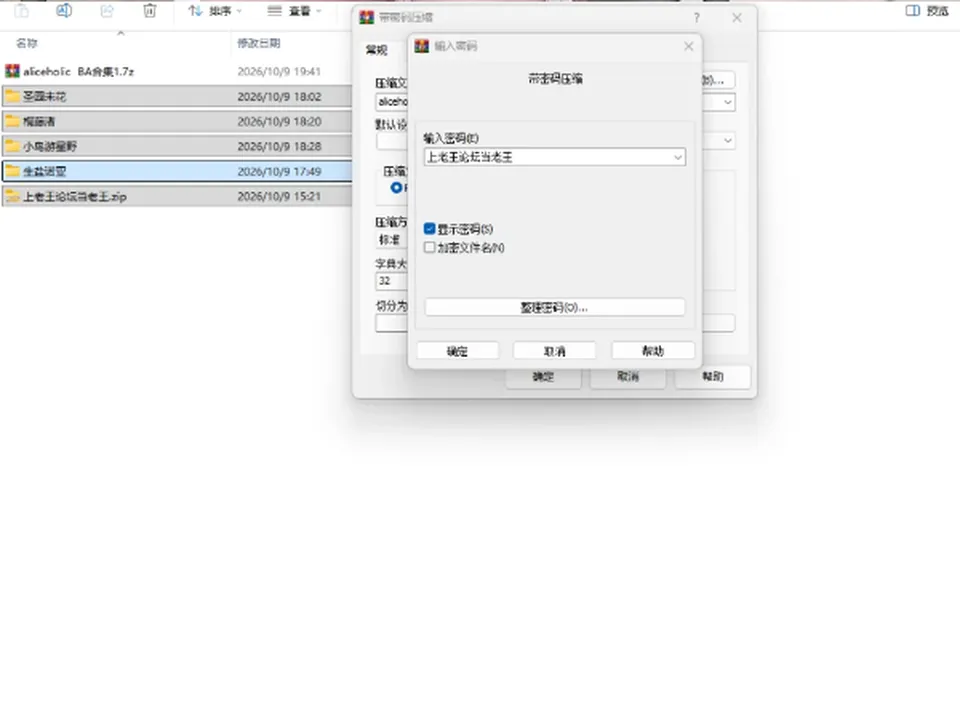Click the 整理密码 button
This screenshot has height=702, width=960.
point(555,307)
